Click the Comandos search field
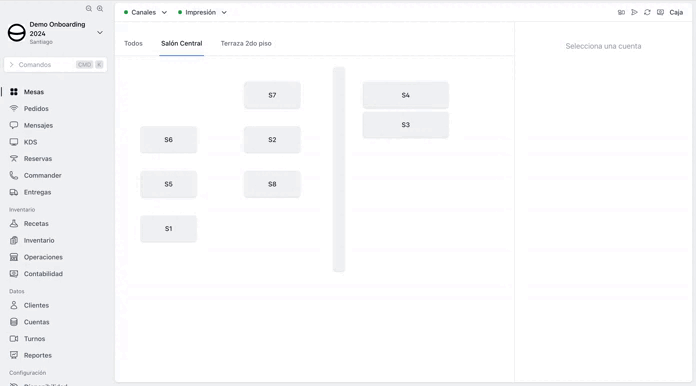Image resolution: width=696 pixels, height=386 pixels. pyautogui.click(x=55, y=65)
